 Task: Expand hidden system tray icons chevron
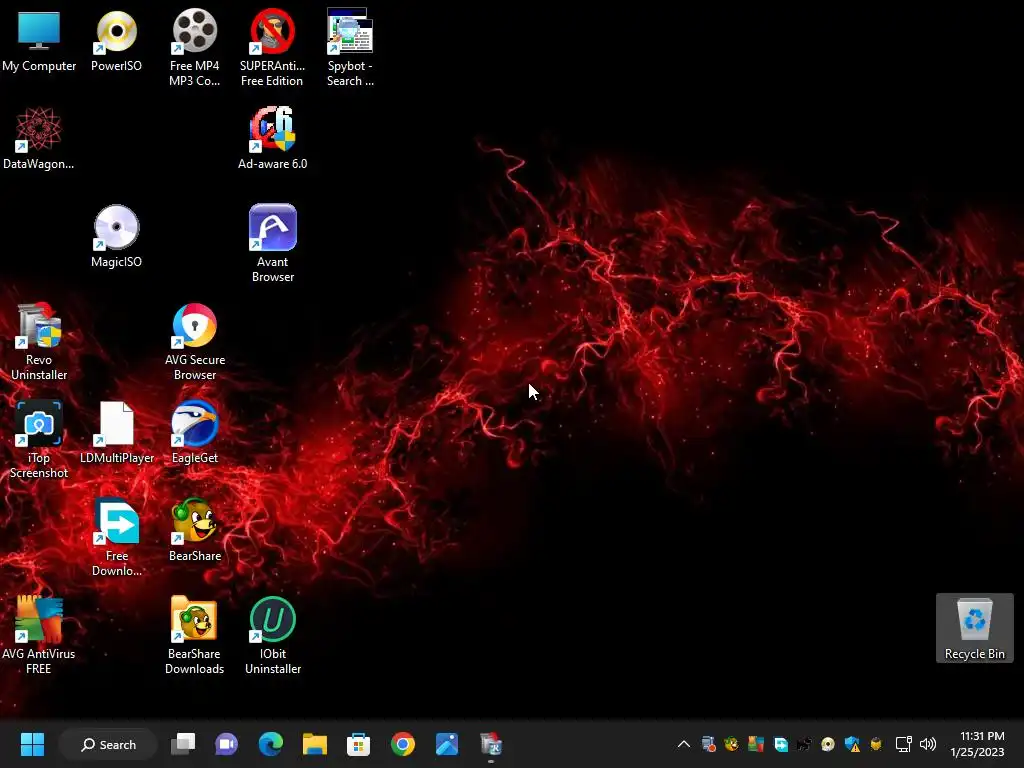point(684,744)
